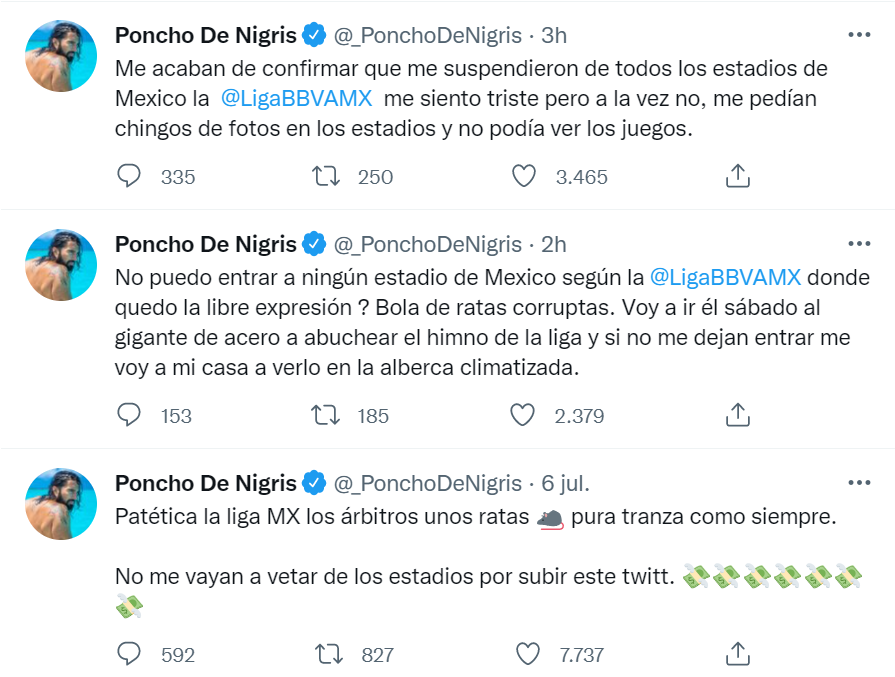Share the 'alberca climatizada' tweet
895x677 pixels.
[737, 415]
